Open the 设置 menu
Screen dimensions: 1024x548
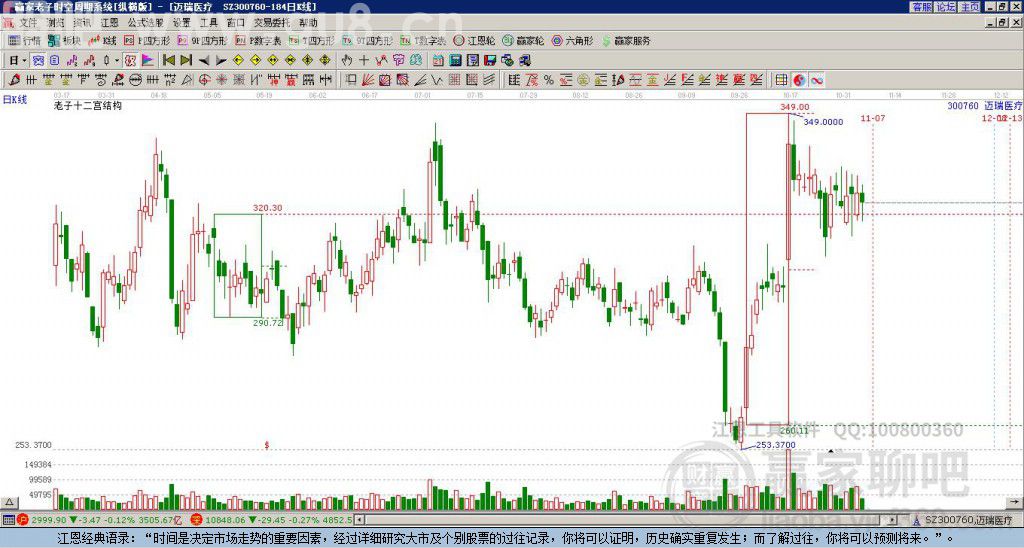[x=182, y=23]
